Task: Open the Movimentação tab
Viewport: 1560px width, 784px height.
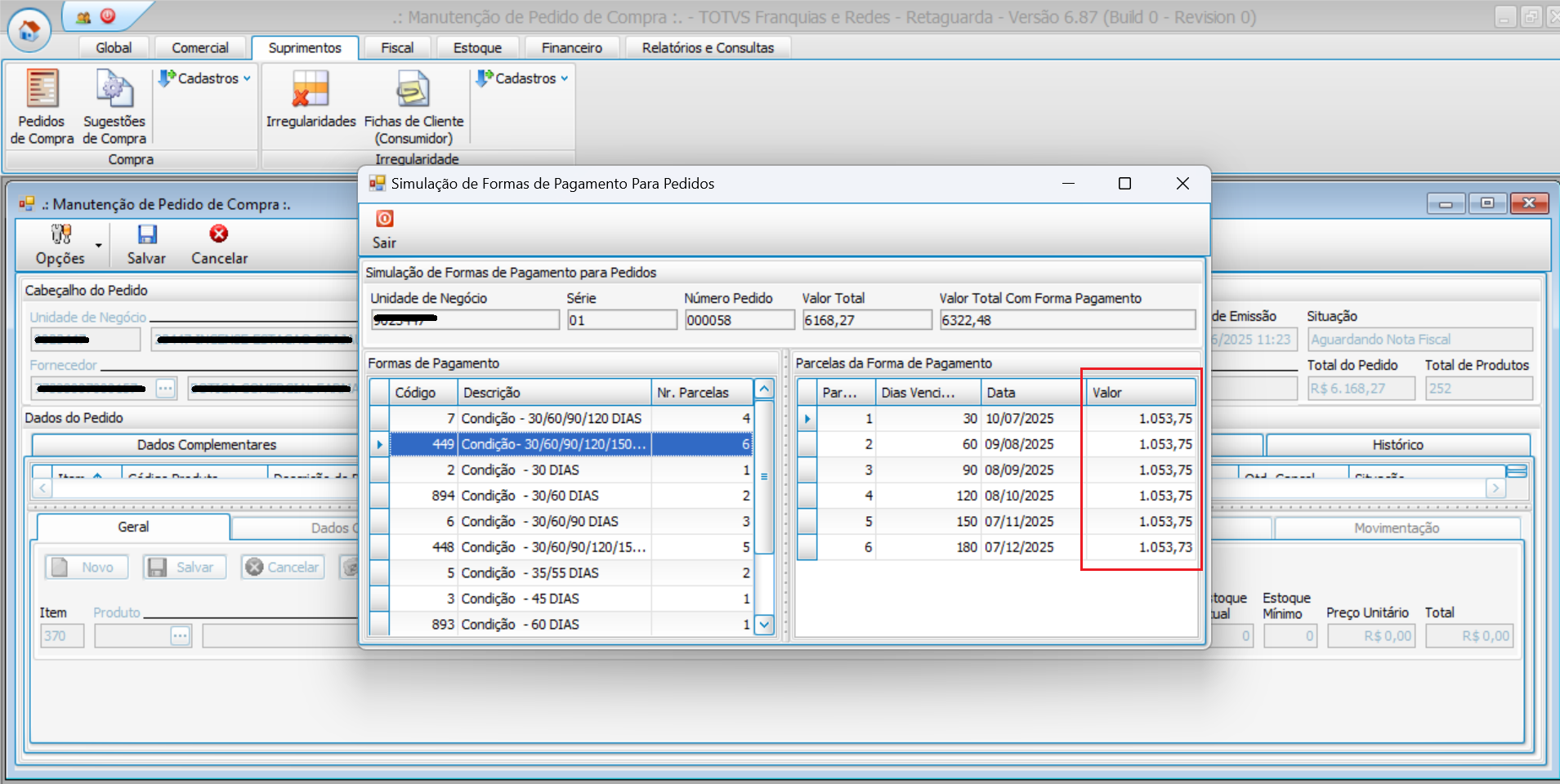Action: tap(1397, 528)
